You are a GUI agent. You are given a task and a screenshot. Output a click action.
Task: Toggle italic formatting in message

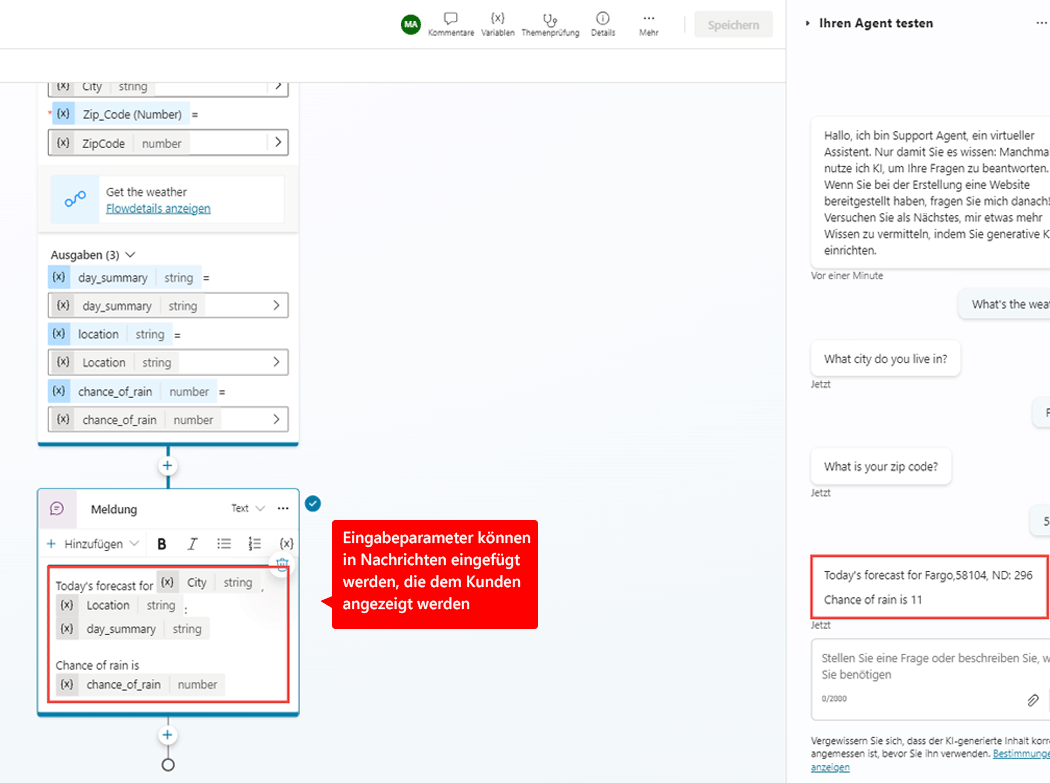click(193, 544)
